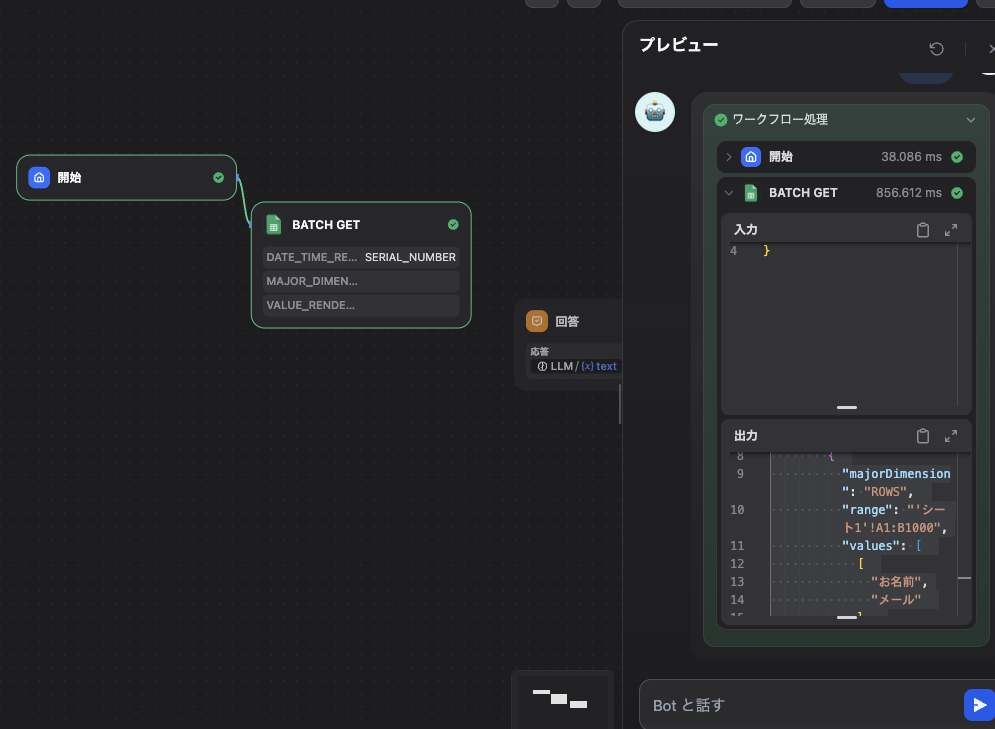
Task: Click the 出力 panel bottom resize handle
Action: tap(847, 617)
